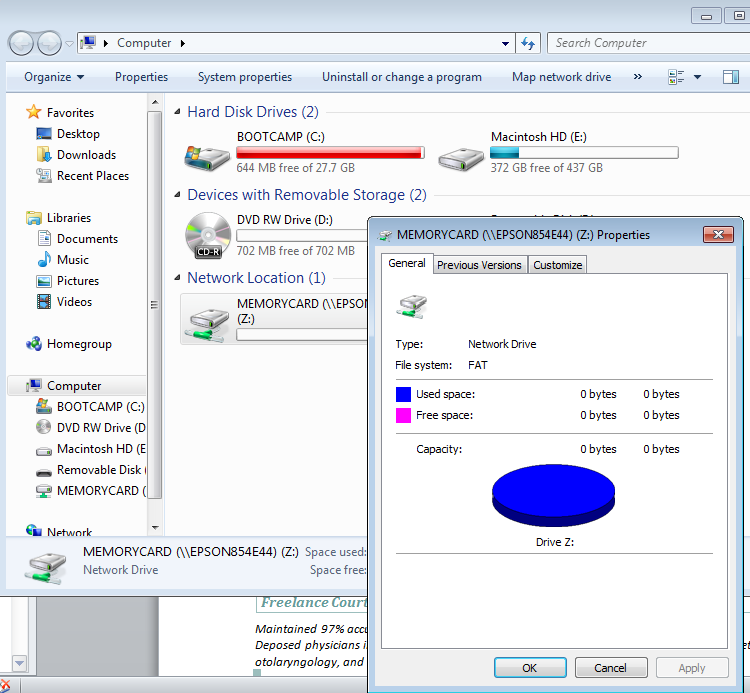Click the Macintosh HD usage bar
750x693 pixels.
click(x=584, y=153)
